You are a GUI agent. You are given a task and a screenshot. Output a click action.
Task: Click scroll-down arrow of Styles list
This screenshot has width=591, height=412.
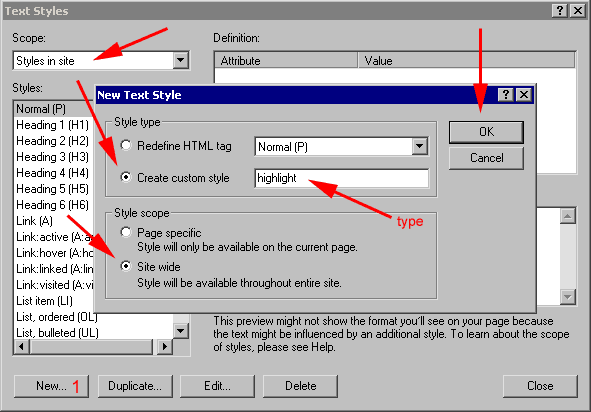(181, 331)
